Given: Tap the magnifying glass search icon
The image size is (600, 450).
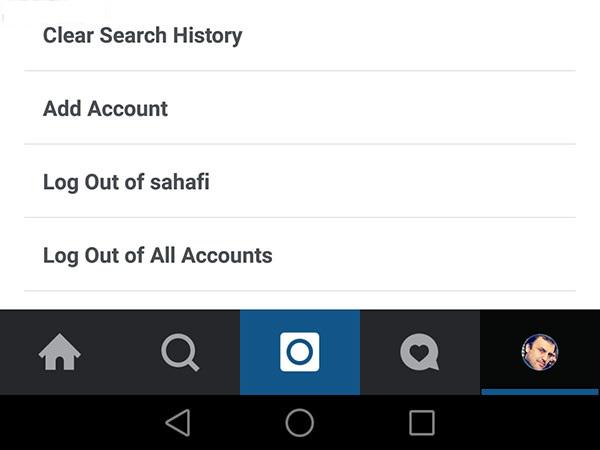Looking at the screenshot, I should [180, 352].
